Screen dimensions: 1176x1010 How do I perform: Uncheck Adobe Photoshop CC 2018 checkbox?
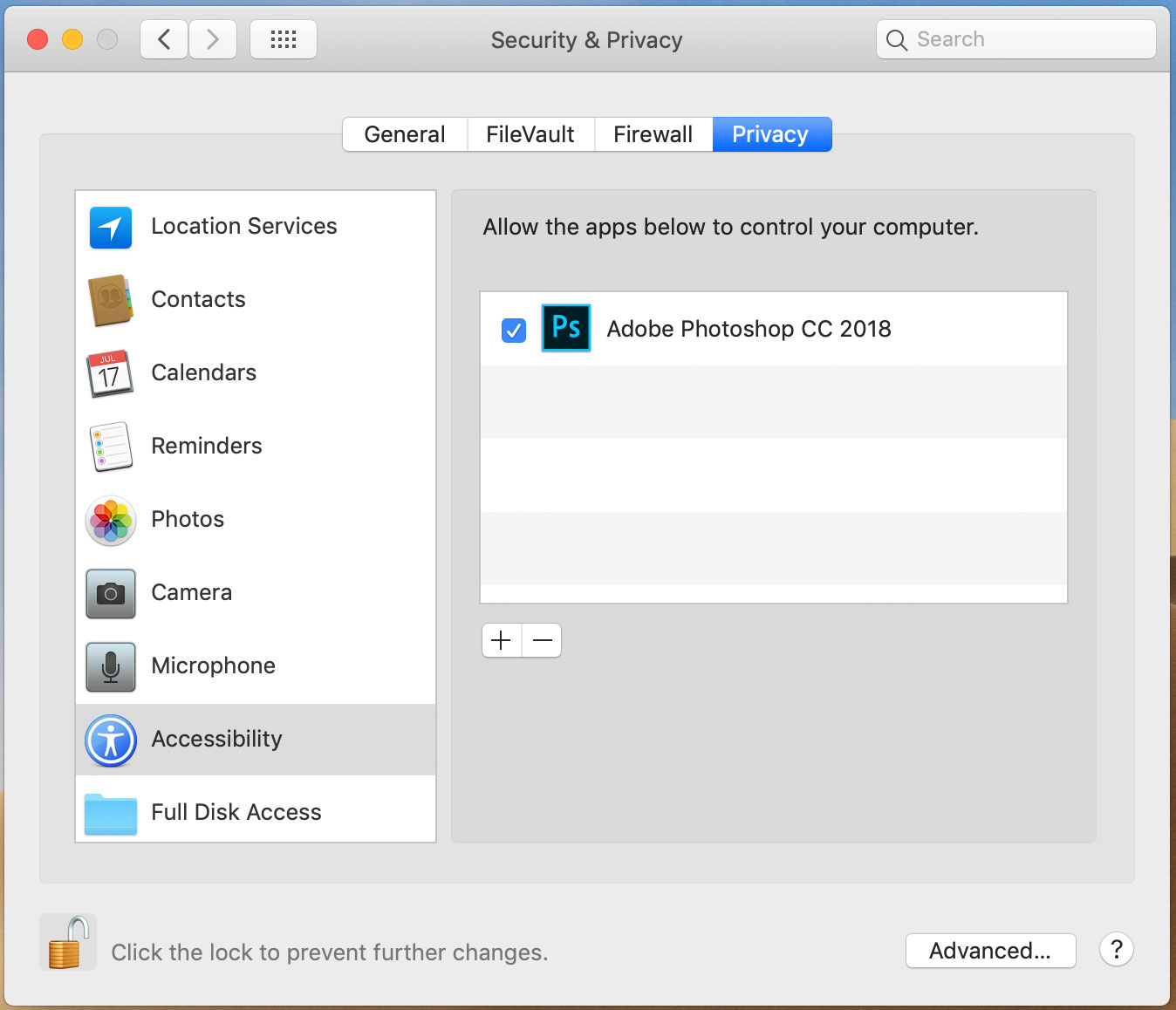point(514,331)
